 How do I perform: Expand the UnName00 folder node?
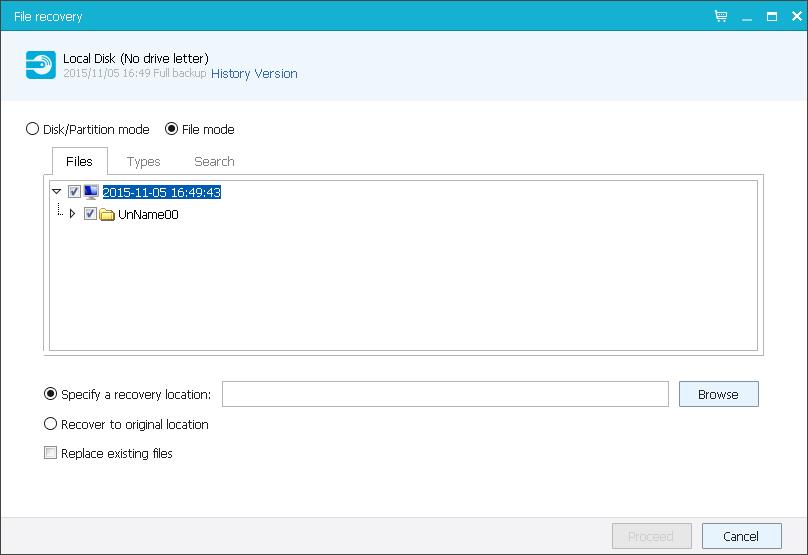(72, 213)
